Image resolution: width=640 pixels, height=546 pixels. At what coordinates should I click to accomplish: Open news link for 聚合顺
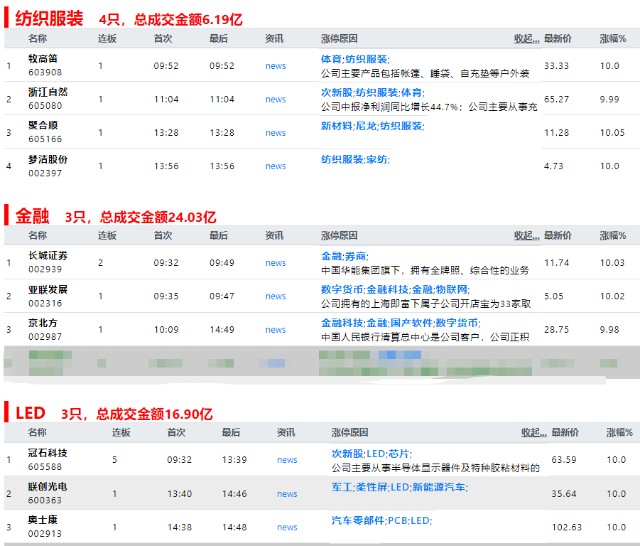coord(276,133)
